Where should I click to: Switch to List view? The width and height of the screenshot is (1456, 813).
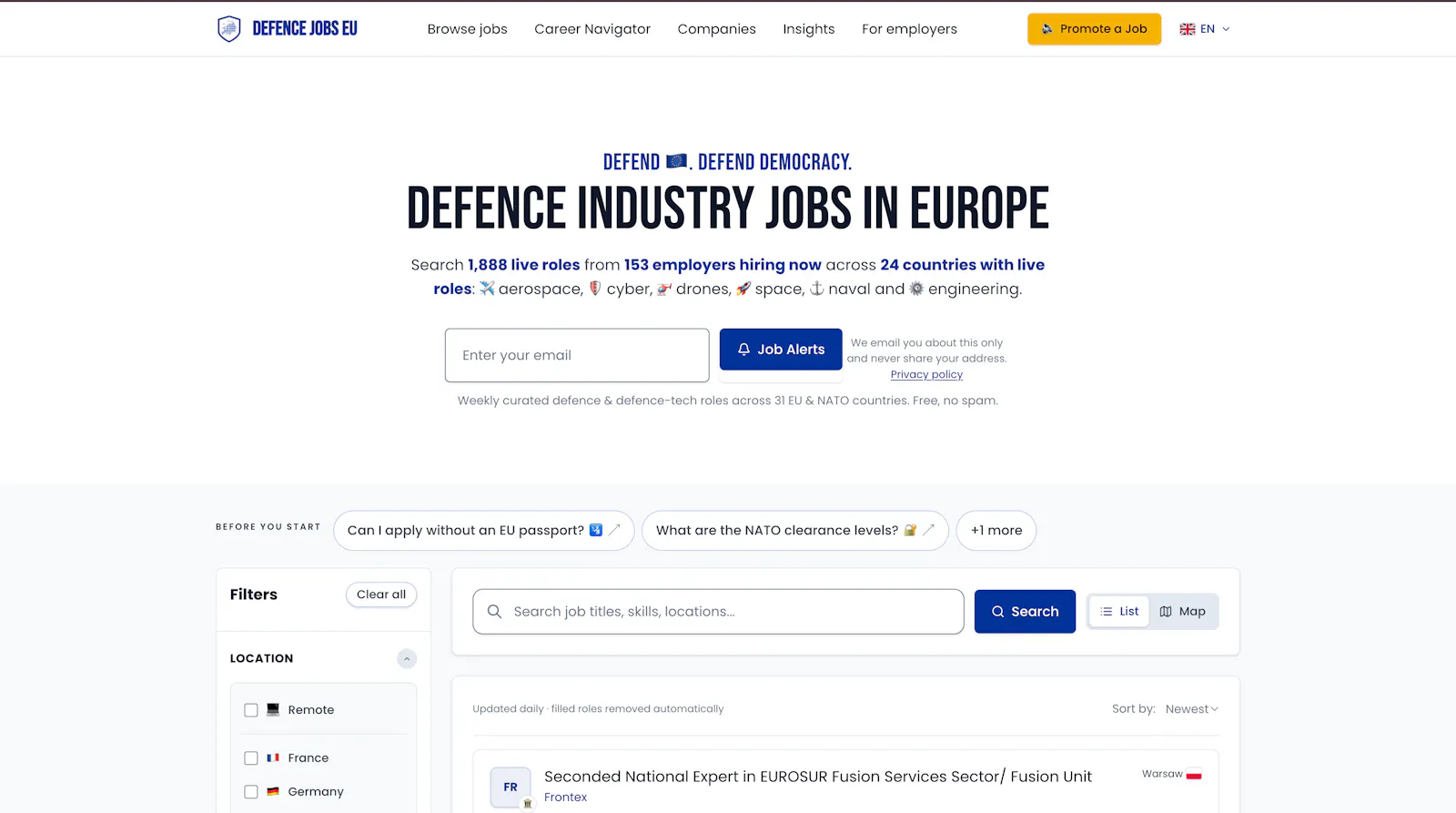tap(1119, 612)
